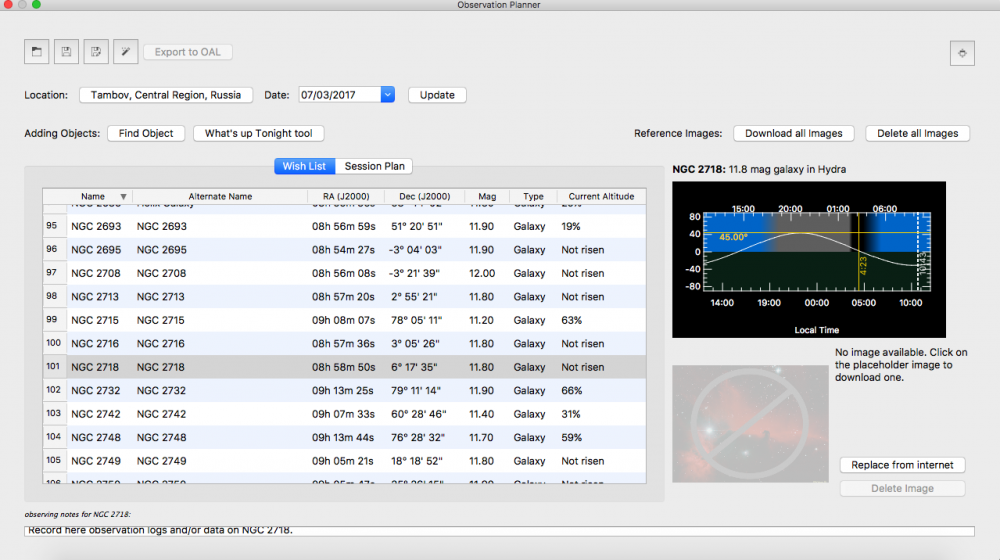Select row 95 NGC 2693
The image size is (1000, 560).
(344, 226)
